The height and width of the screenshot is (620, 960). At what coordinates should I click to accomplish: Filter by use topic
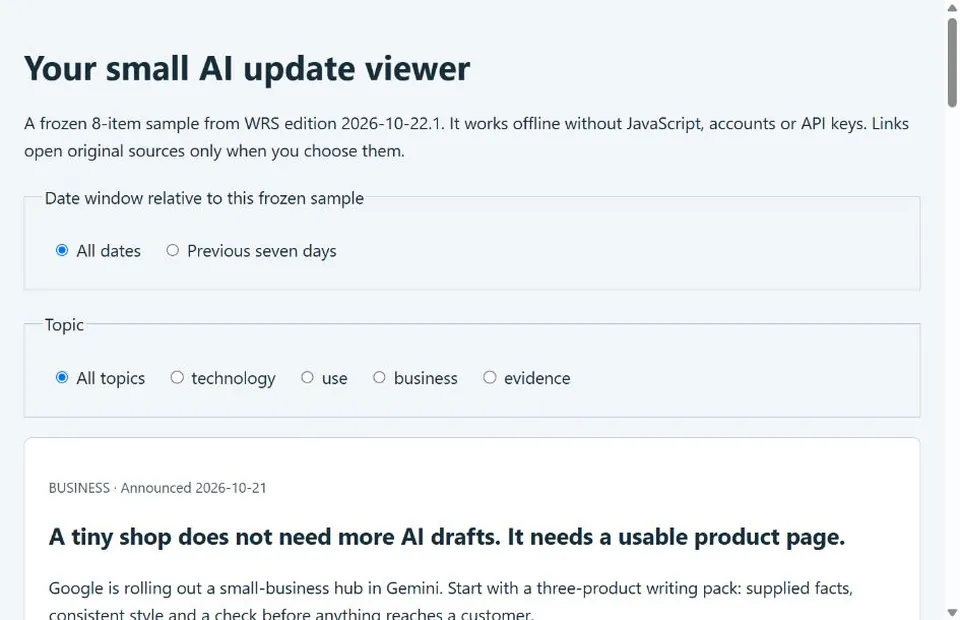point(307,378)
